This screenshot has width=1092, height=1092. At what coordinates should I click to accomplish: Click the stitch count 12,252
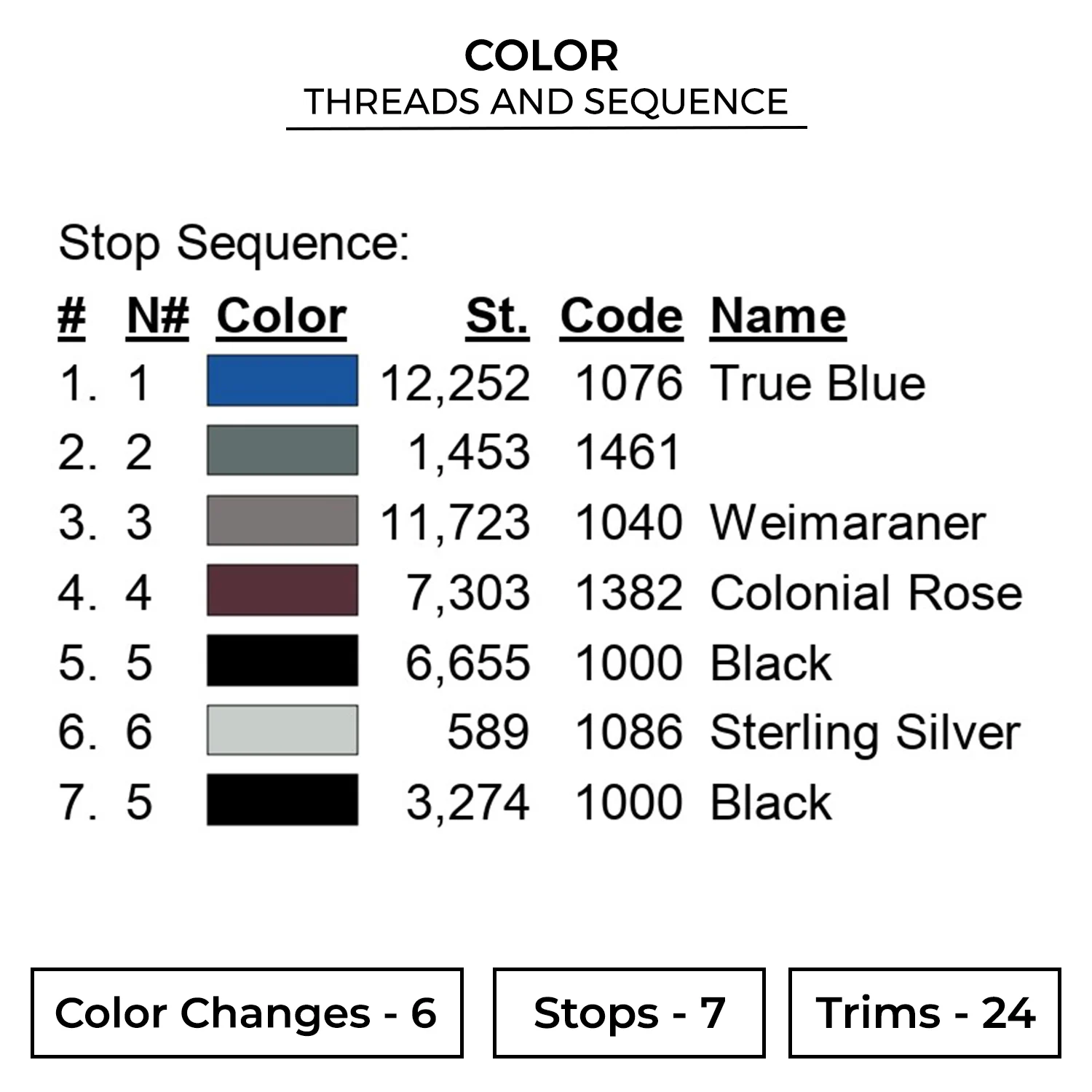click(x=455, y=383)
